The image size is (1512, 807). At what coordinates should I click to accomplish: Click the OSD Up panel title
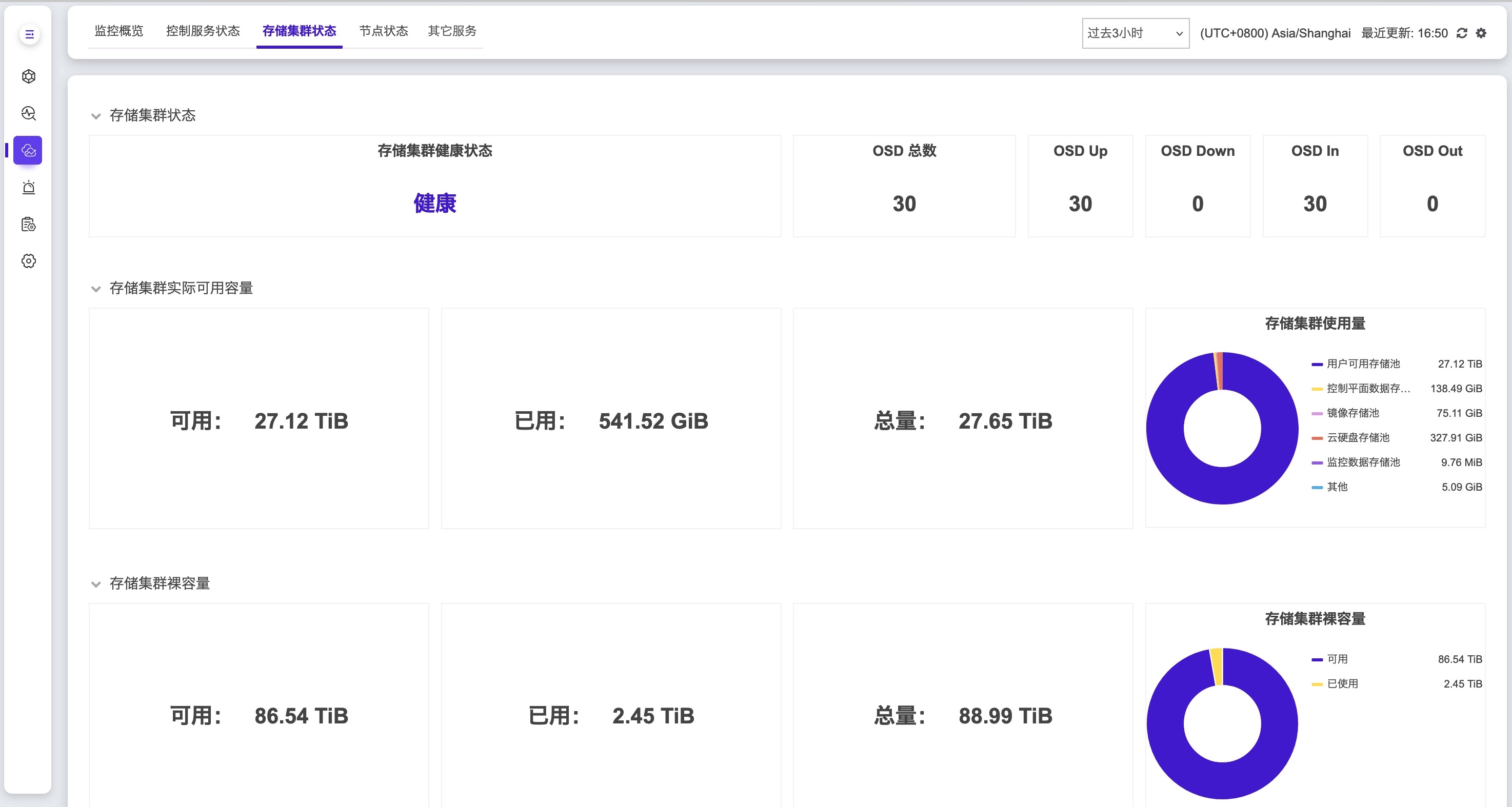click(x=1080, y=151)
